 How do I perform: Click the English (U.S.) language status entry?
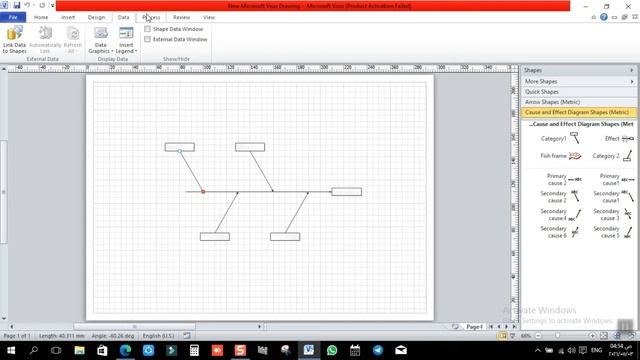click(158, 336)
